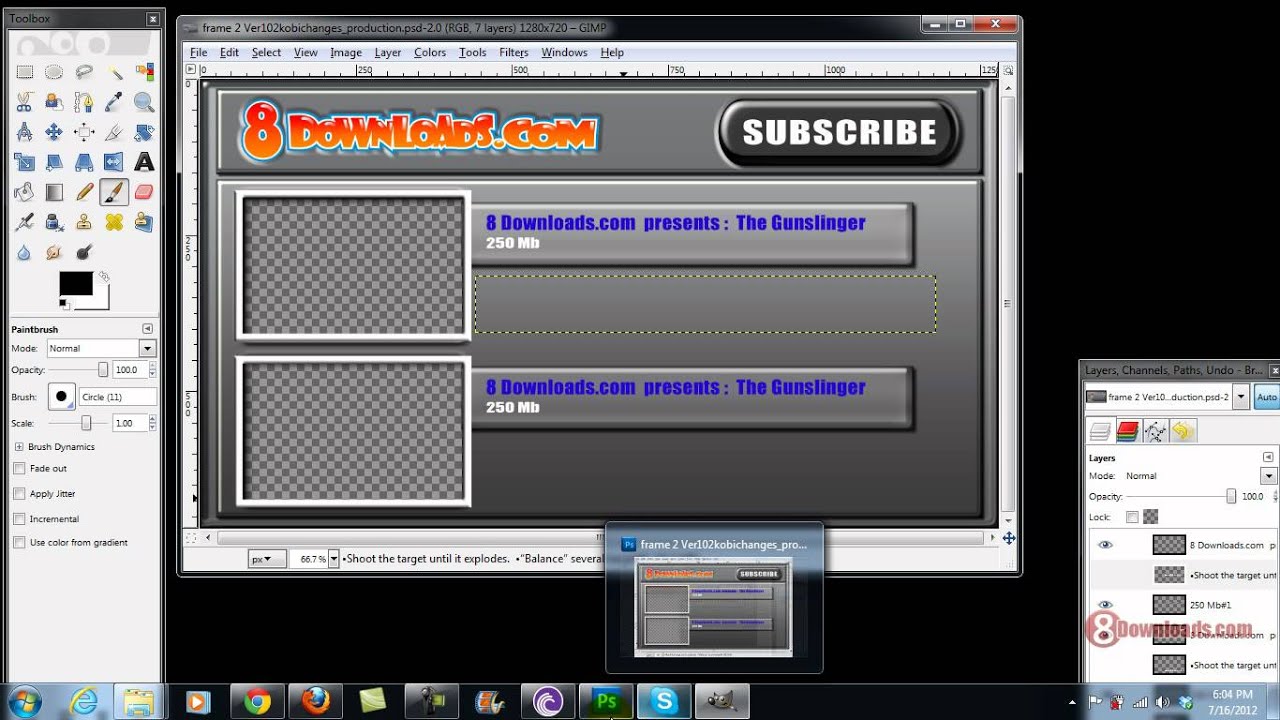1280x720 pixels.
Task: Select the Rectangle Select tool
Action: point(24,72)
